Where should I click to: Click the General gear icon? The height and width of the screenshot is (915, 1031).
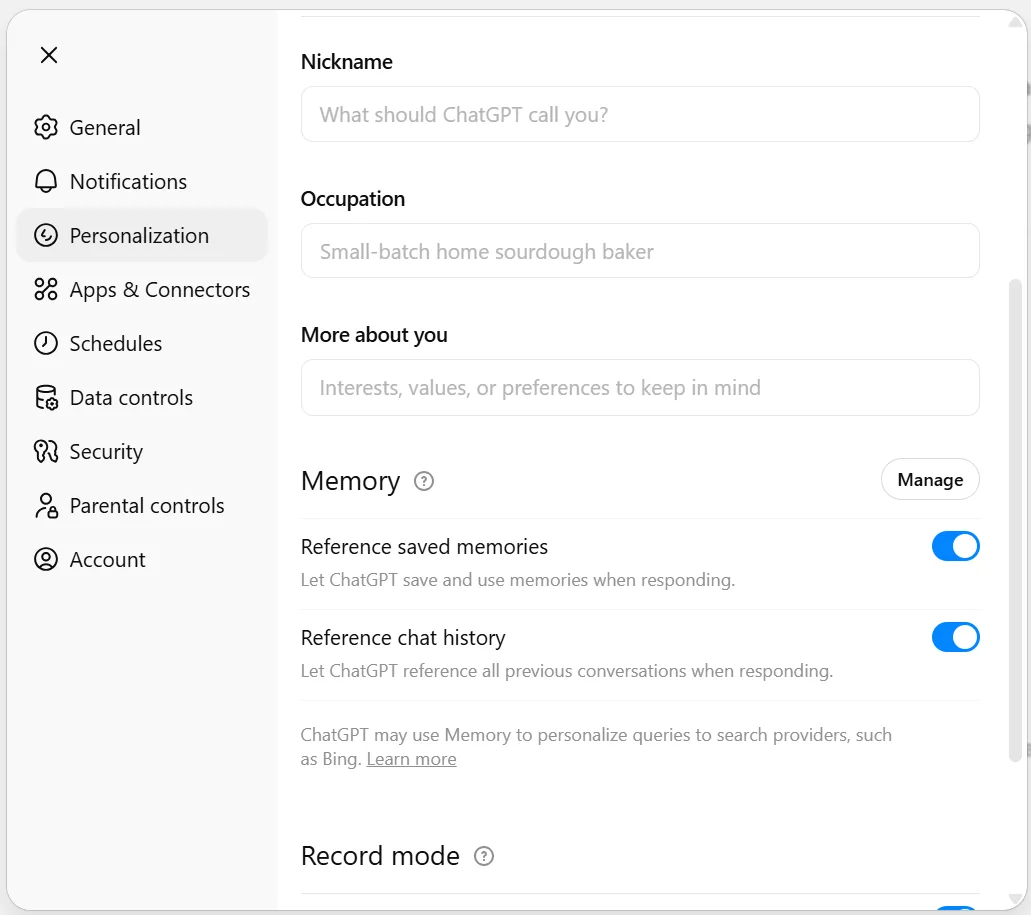tap(46, 128)
